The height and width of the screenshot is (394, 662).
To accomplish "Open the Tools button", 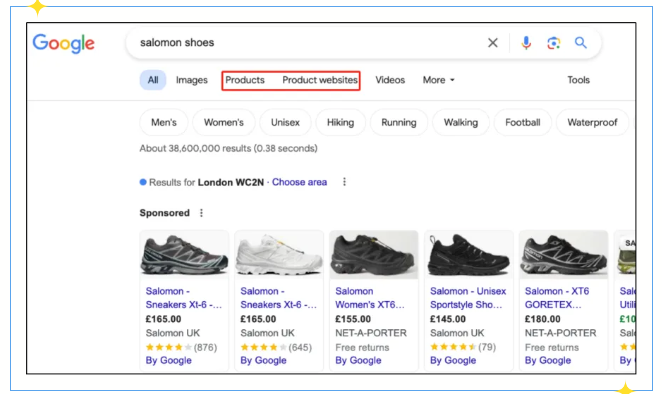I will (578, 80).
